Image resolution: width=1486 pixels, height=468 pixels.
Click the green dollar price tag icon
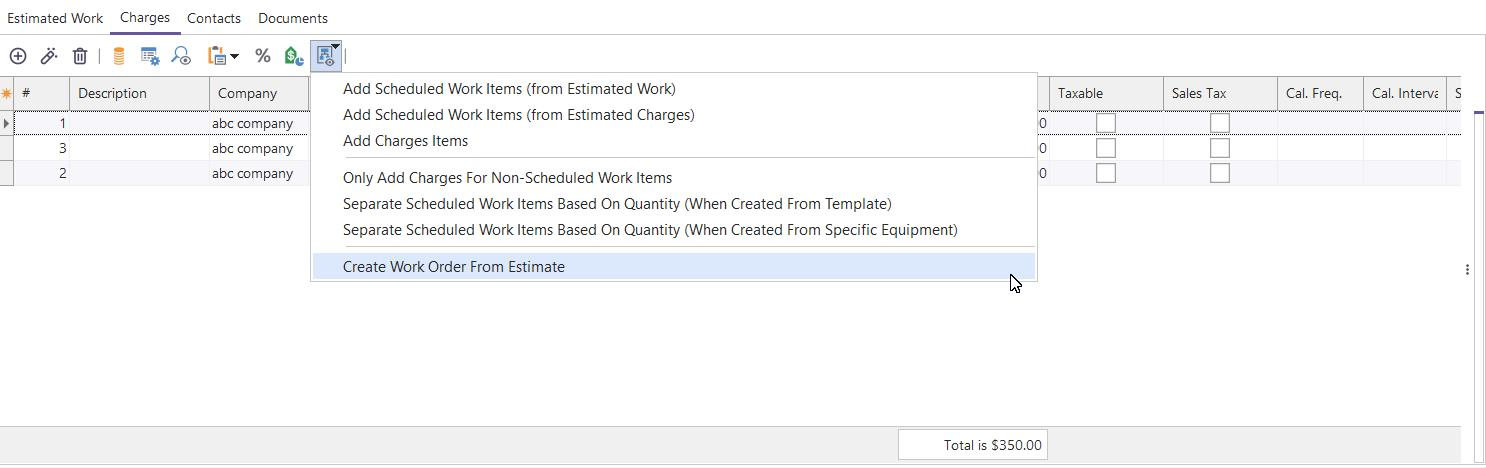tap(294, 56)
